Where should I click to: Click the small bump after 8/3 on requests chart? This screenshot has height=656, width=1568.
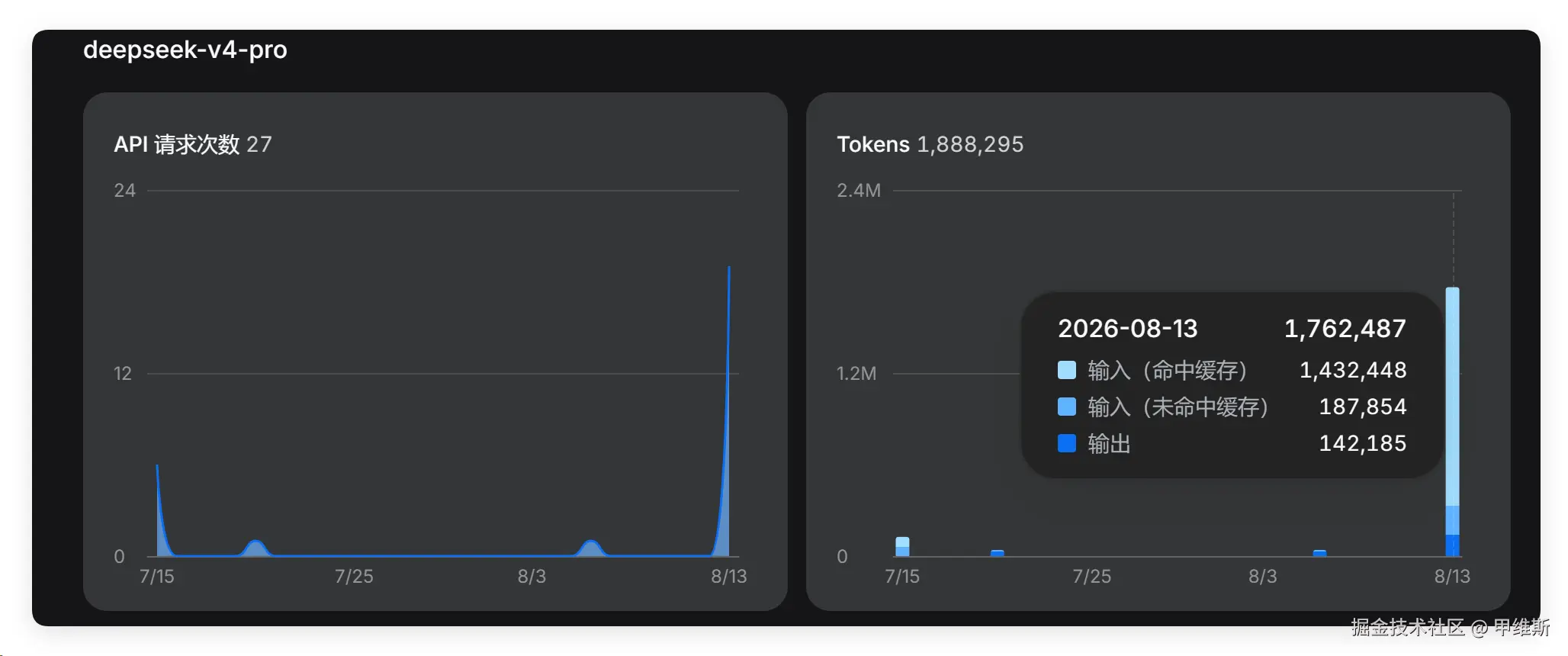pos(590,546)
